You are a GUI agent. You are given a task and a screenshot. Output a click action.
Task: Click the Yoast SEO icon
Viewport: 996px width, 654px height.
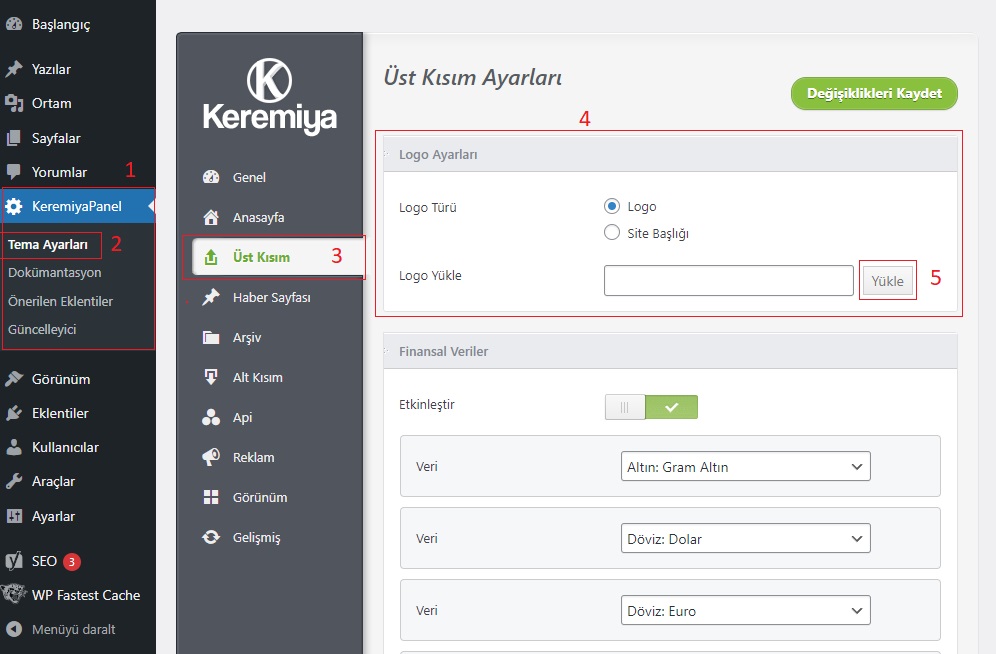pyautogui.click(x=14, y=561)
